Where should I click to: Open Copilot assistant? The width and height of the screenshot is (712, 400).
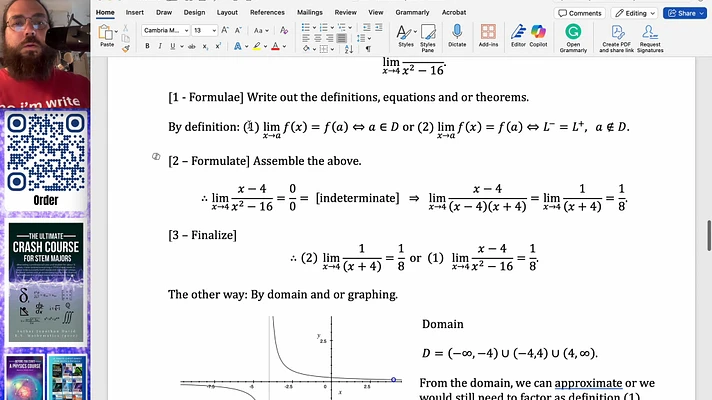pyautogui.click(x=538, y=35)
